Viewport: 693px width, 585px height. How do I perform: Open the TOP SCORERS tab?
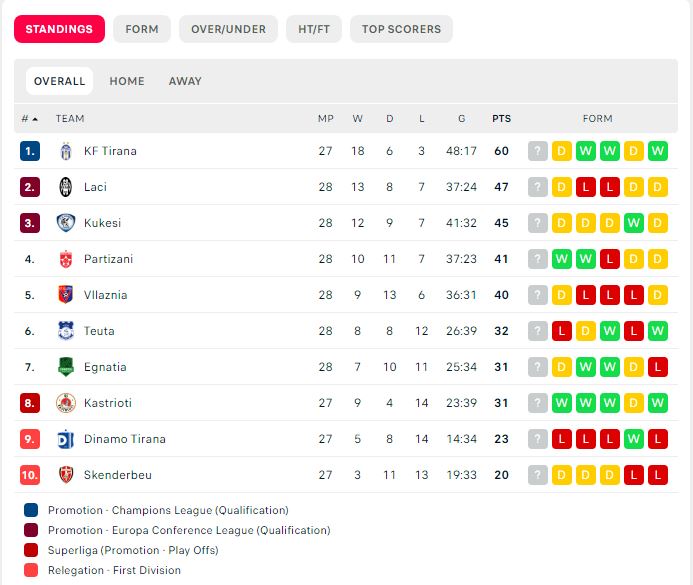pyautogui.click(x=401, y=29)
